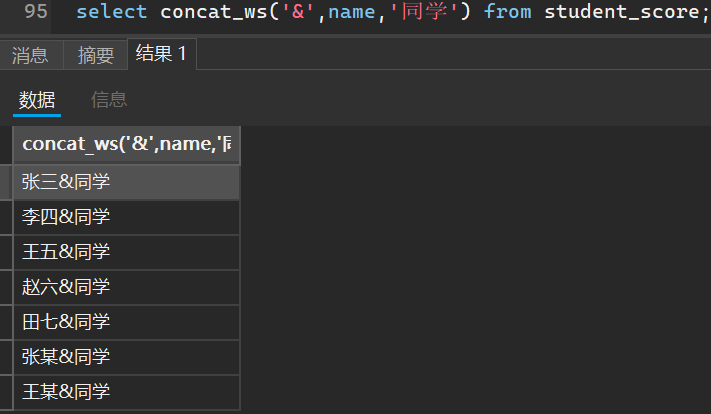The image size is (711, 414).
Task: Click the select keyword in the query
Action: [112, 12]
